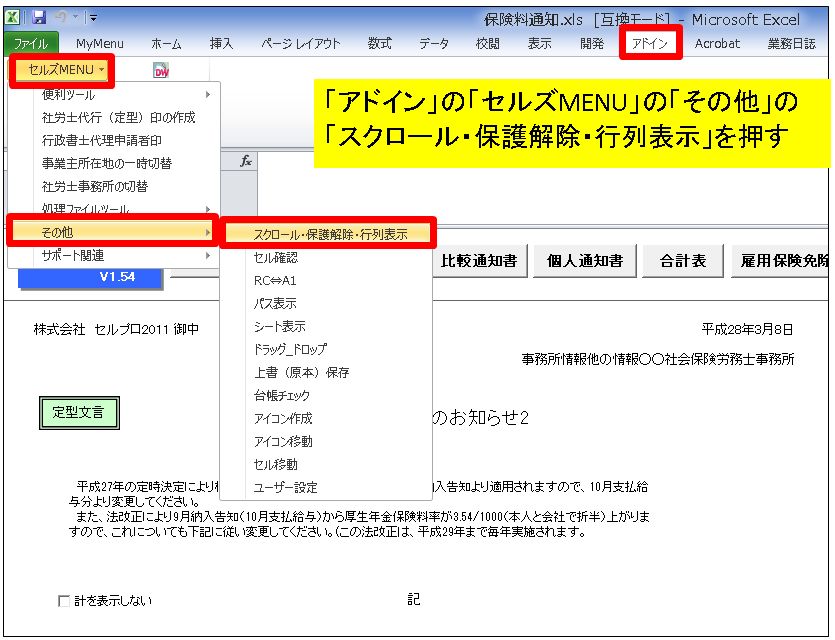
Task: Expand the 処理ファイルツール submenu
Action: click(114, 208)
